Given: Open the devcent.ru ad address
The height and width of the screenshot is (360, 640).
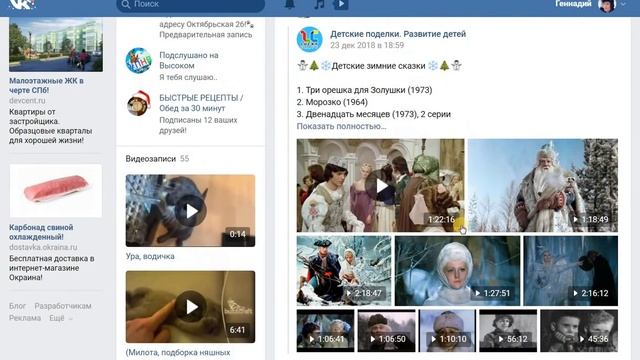Looking at the screenshot, I should 27,100.
